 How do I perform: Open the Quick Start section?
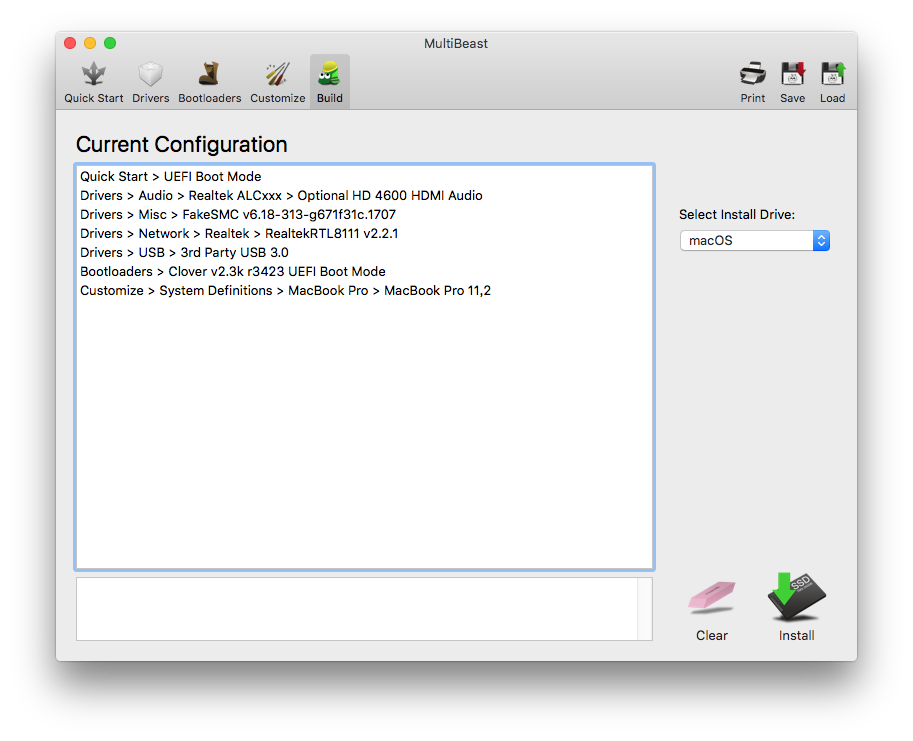[x=93, y=83]
